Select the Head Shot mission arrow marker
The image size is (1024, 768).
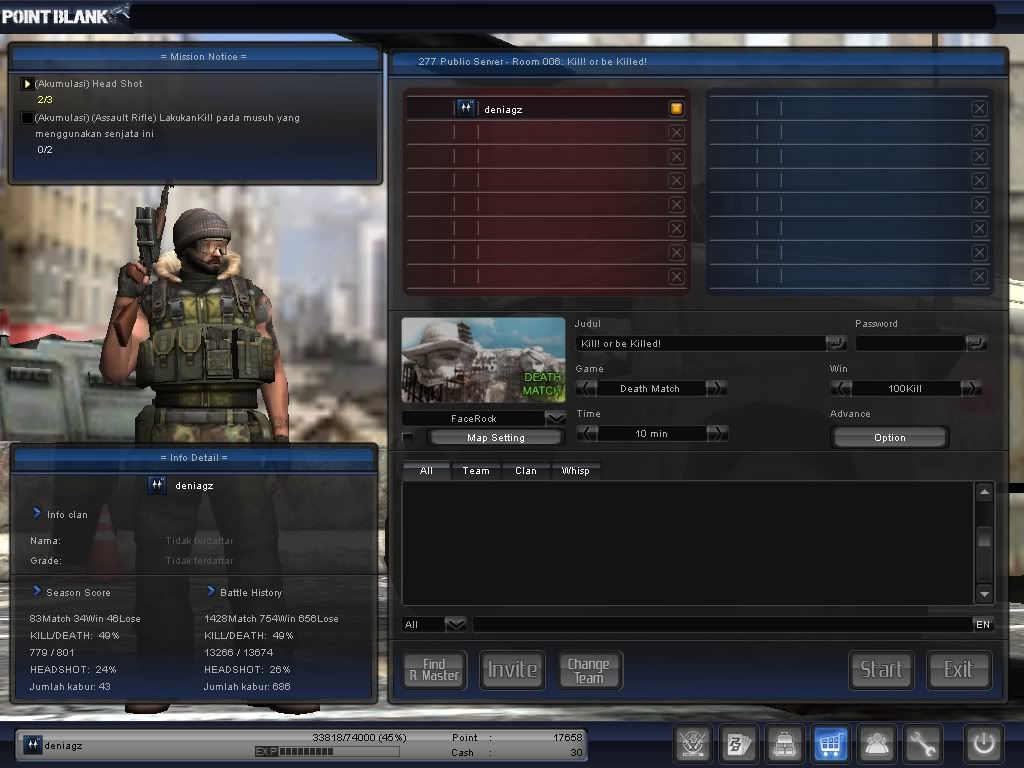[x=27, y=84]
